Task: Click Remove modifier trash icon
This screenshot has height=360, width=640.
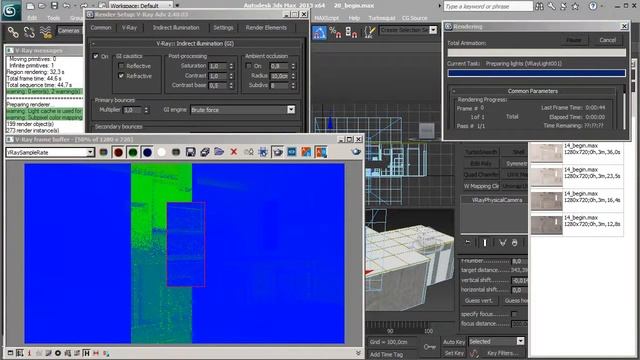Action: [515, 243]
